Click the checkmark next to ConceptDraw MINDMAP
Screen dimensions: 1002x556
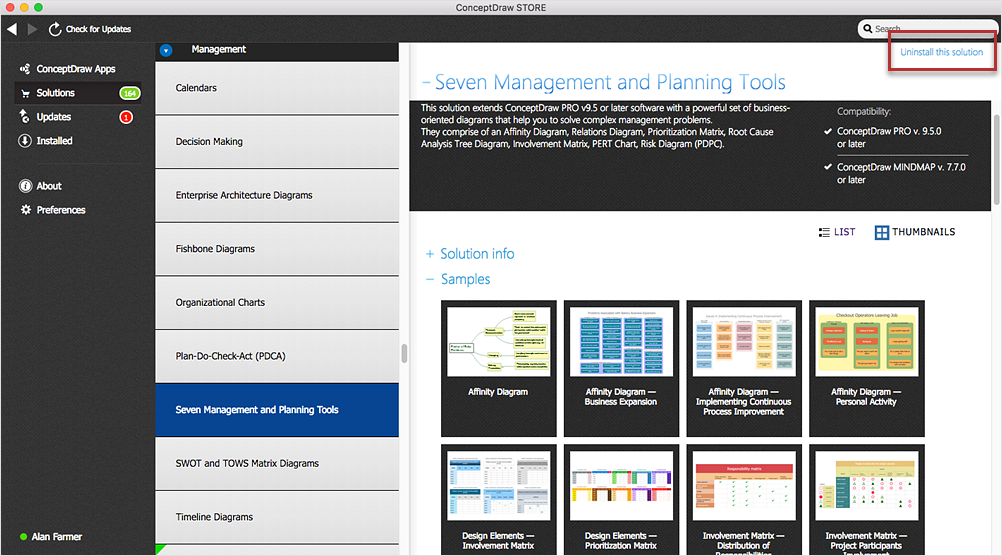click(x=828, y=167)
